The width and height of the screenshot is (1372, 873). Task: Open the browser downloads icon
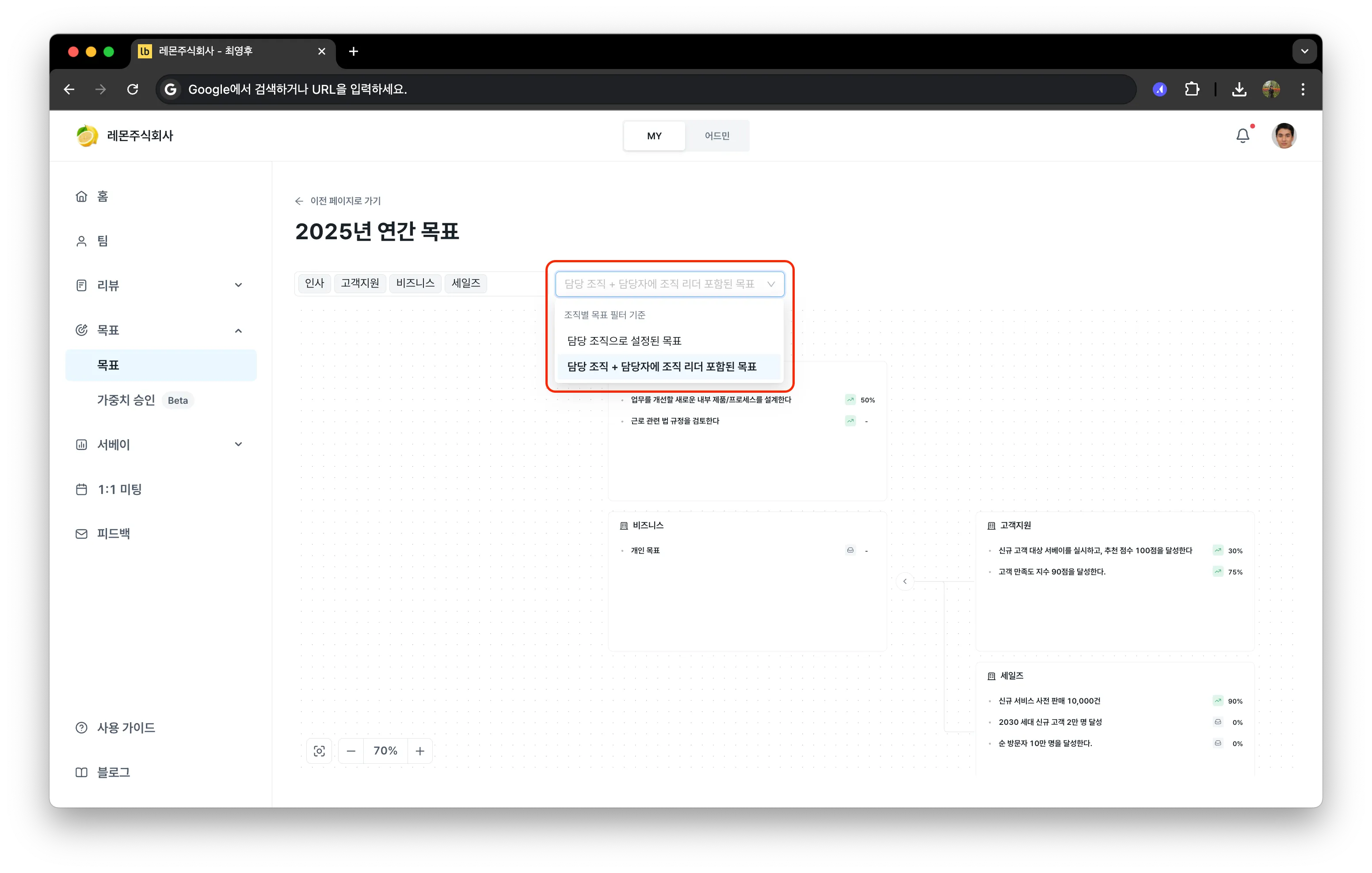pos(1239,89)
